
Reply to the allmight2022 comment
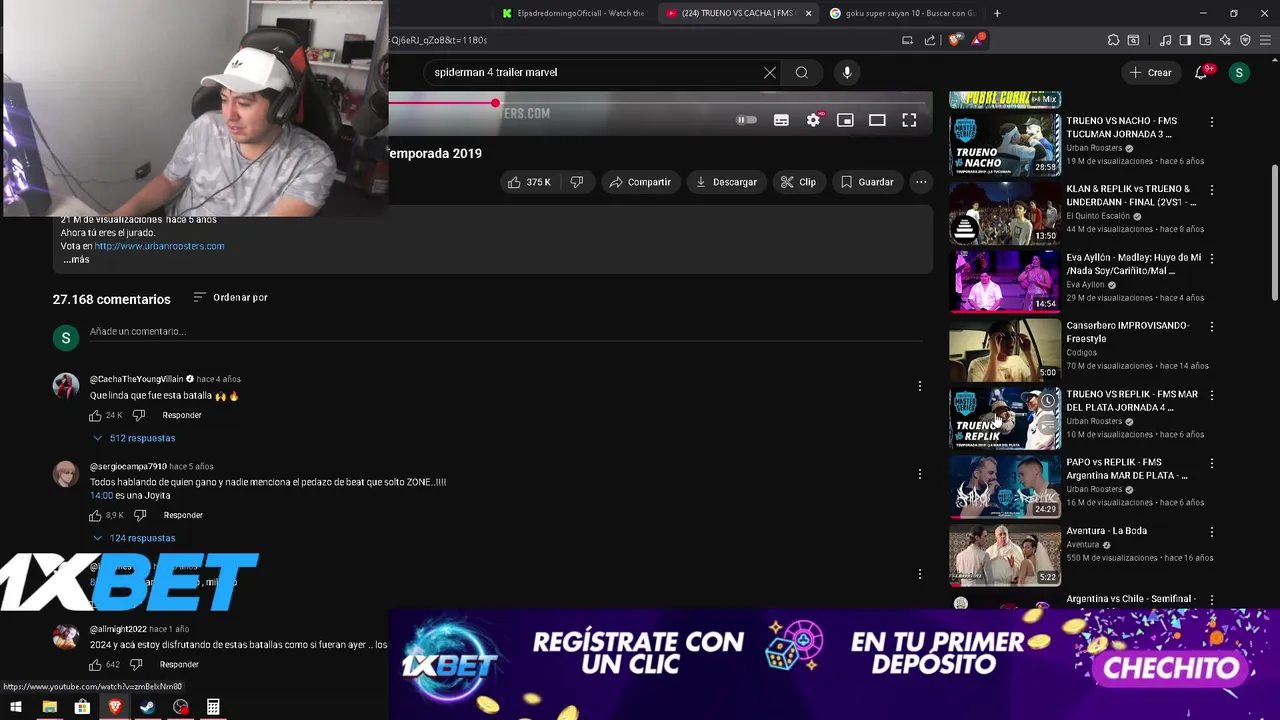pos(179,664)
